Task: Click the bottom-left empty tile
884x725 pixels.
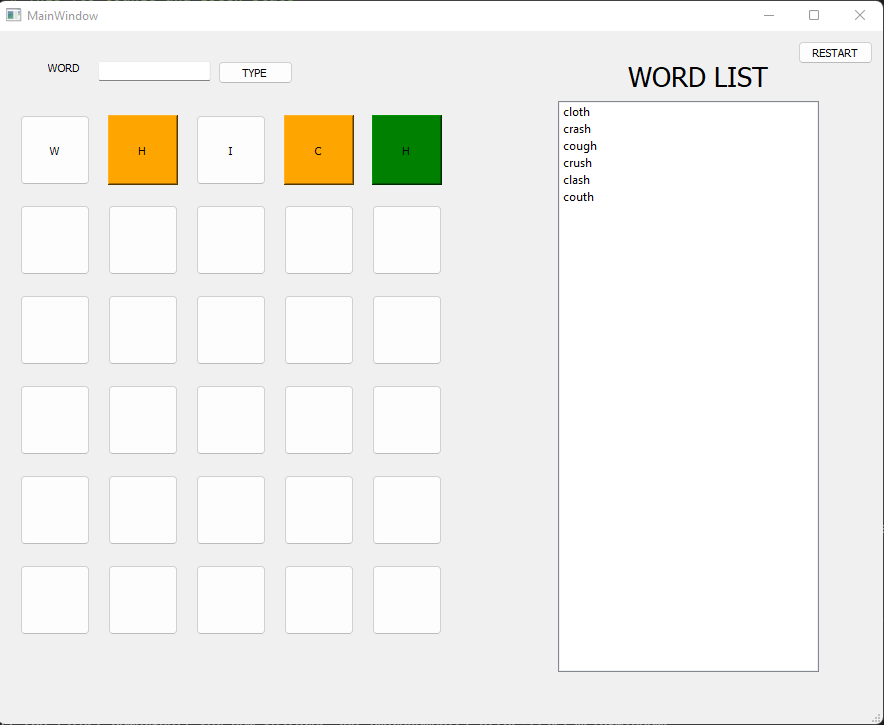Action: tap(54, 600)
